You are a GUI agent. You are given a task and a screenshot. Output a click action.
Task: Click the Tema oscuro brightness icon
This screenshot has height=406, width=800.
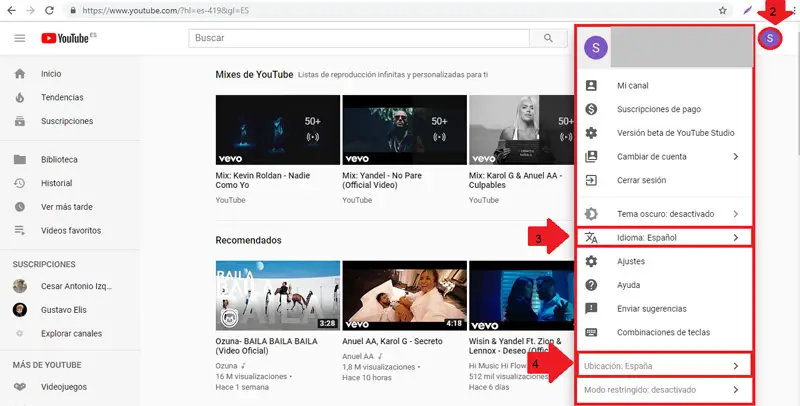point(591,214)
